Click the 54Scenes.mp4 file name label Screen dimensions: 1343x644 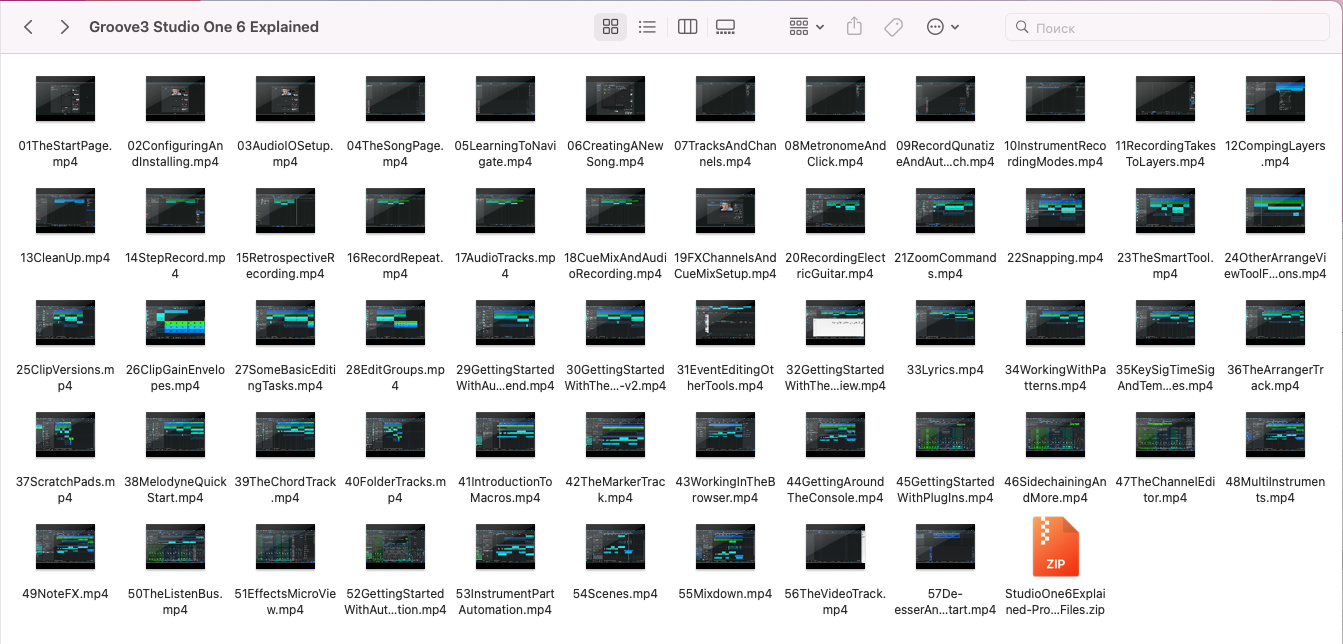615,594
